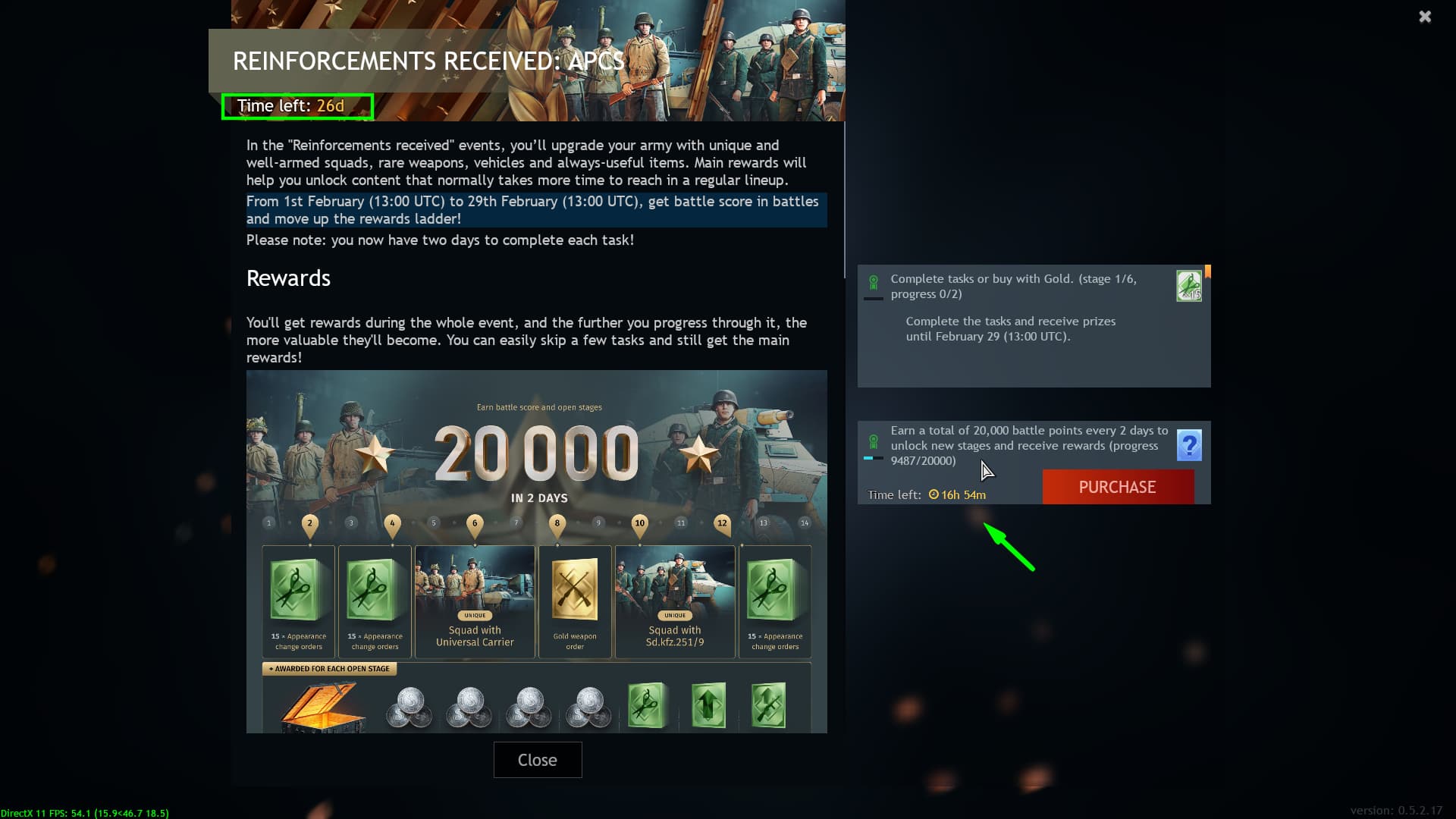Click the stage 4 appearance change orders card
The height and width of the screenshot is (819, 1456).
pyautogui.click(x=375, y=601)
